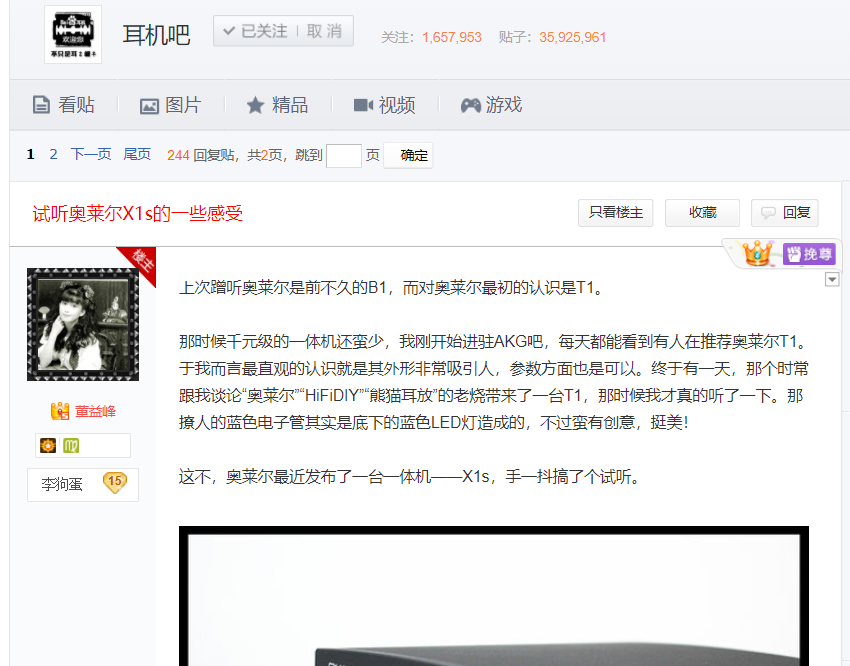The image size is (850, 666).
Task: Expand the post options dropdown arrow
Action: [x=832, y=280]
